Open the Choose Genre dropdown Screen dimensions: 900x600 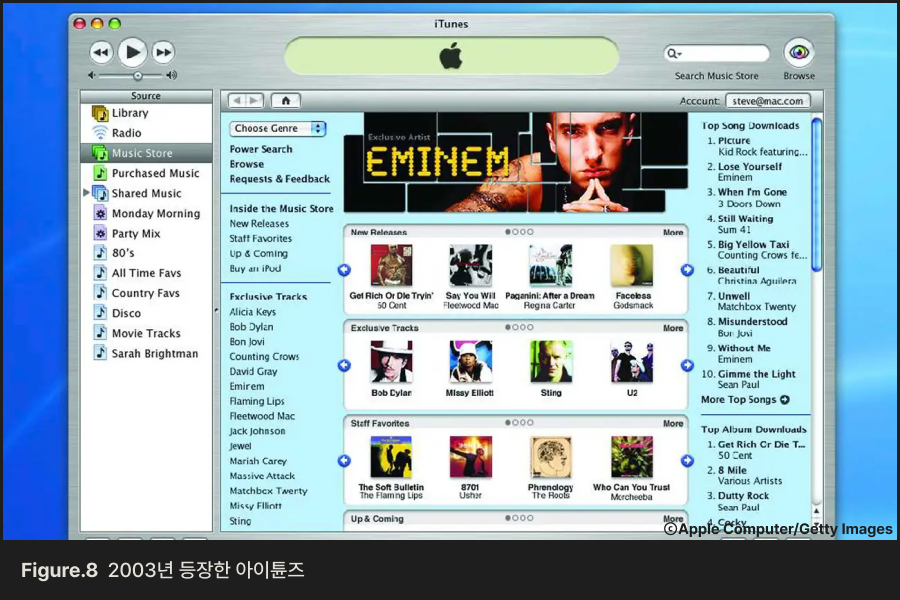(278, 128)
